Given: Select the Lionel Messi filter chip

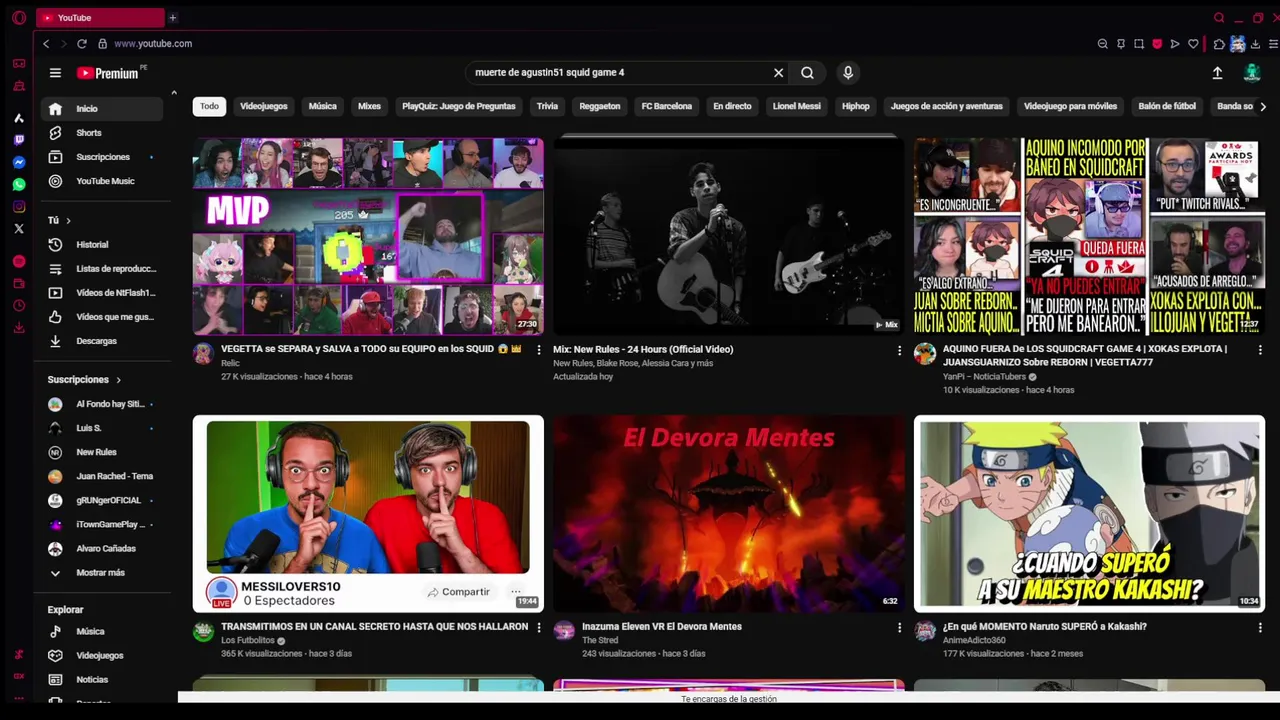Looking at the screenshot, I should (x=797, y=106).
